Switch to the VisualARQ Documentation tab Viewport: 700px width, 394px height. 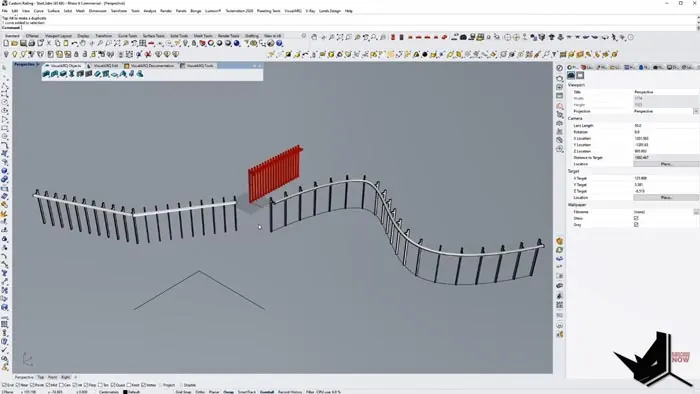(x=150, y=66)
